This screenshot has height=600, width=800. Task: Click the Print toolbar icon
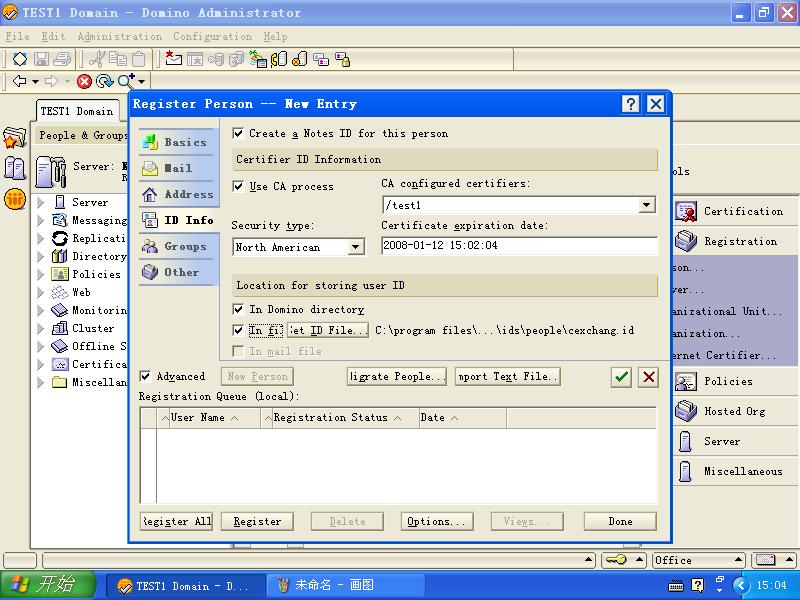[62, 59]
